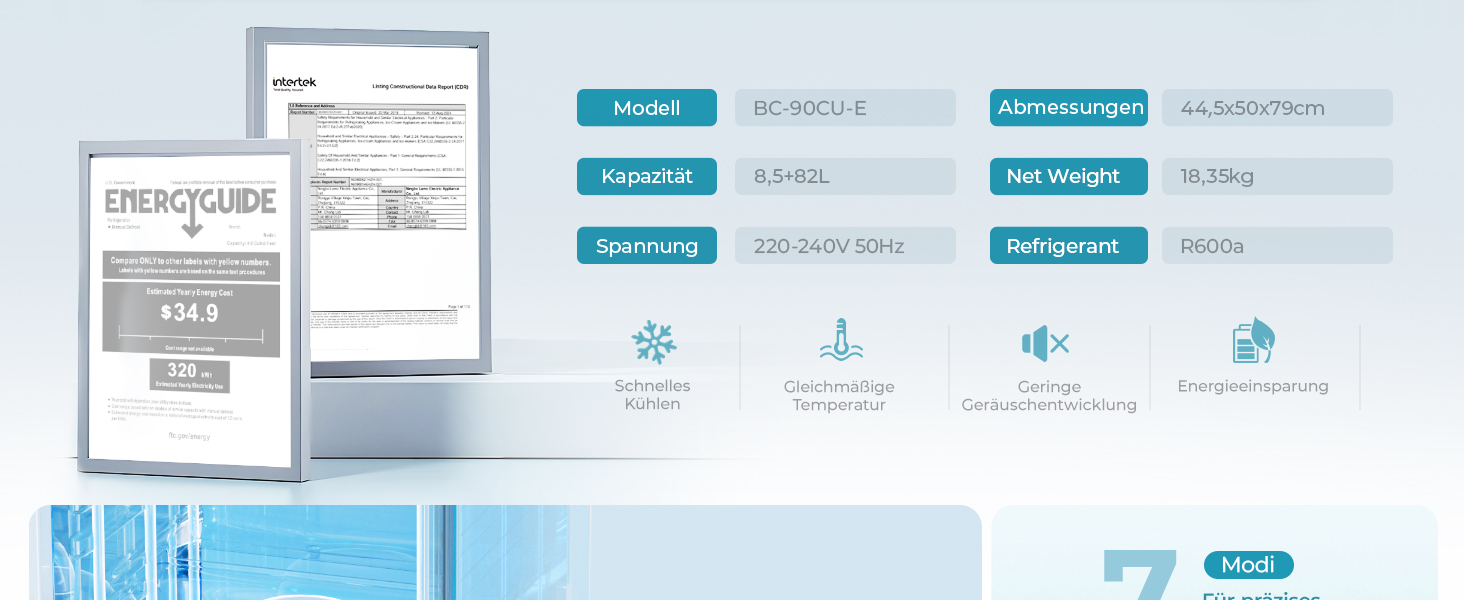The width and height of the screenshot is (1464, 600).
Task: Click the BC-90CU-E model value field
Action: pos(845,108)
